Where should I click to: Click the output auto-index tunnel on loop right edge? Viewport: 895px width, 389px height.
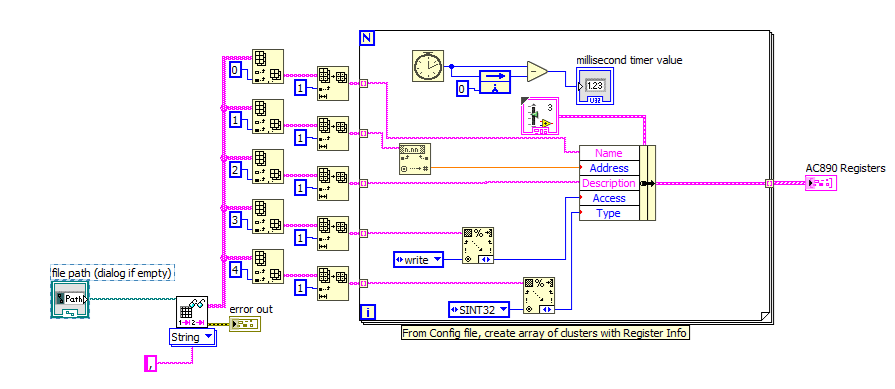(x=769, y=183)
